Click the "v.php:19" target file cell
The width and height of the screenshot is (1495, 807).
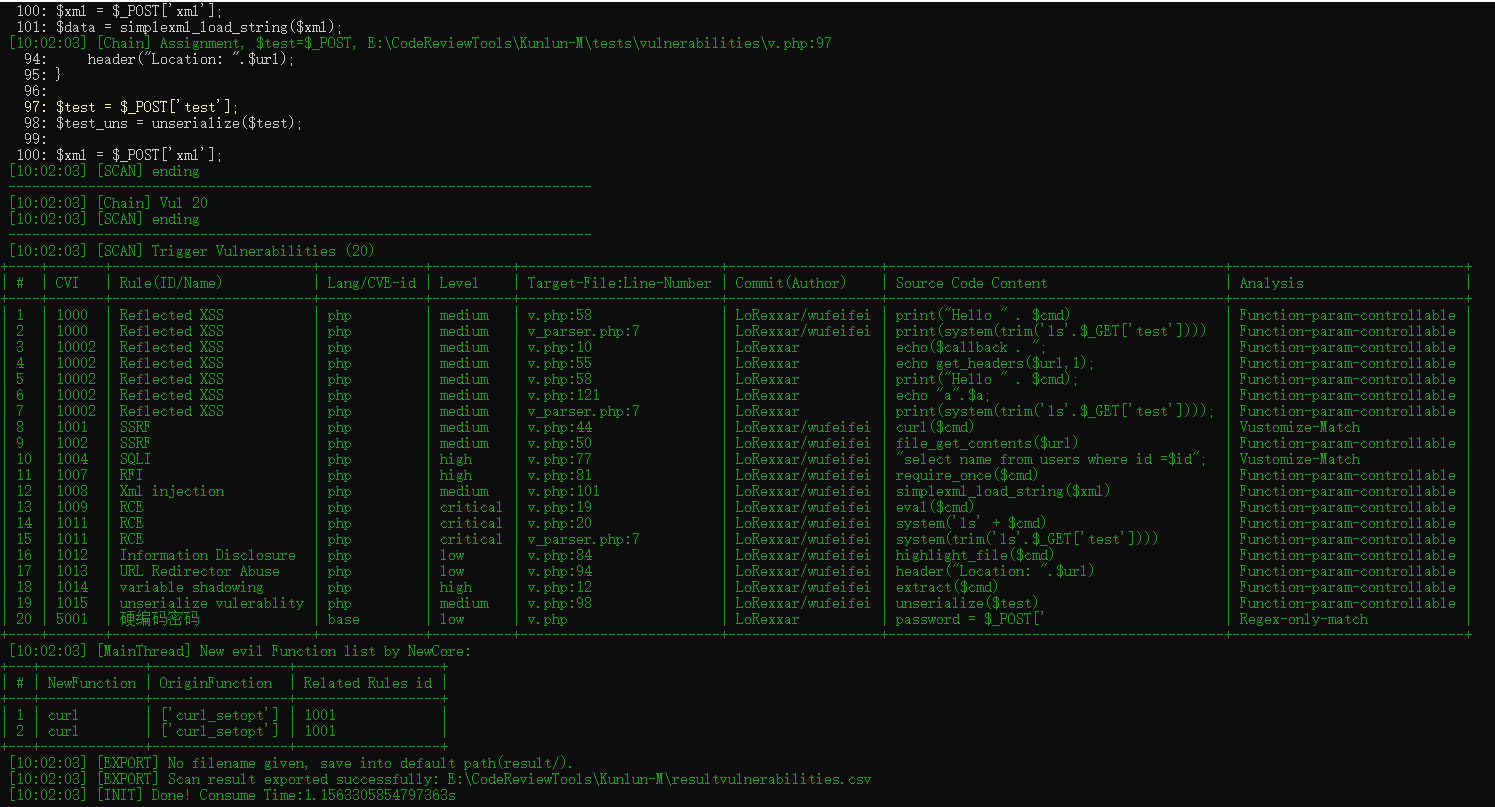pos(559,507)
